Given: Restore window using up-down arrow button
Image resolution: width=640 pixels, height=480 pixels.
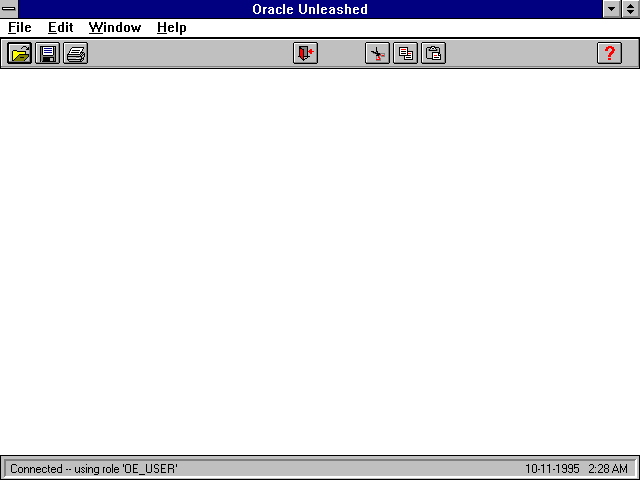Looking at the screenshot, I should (x=630, y=9).
